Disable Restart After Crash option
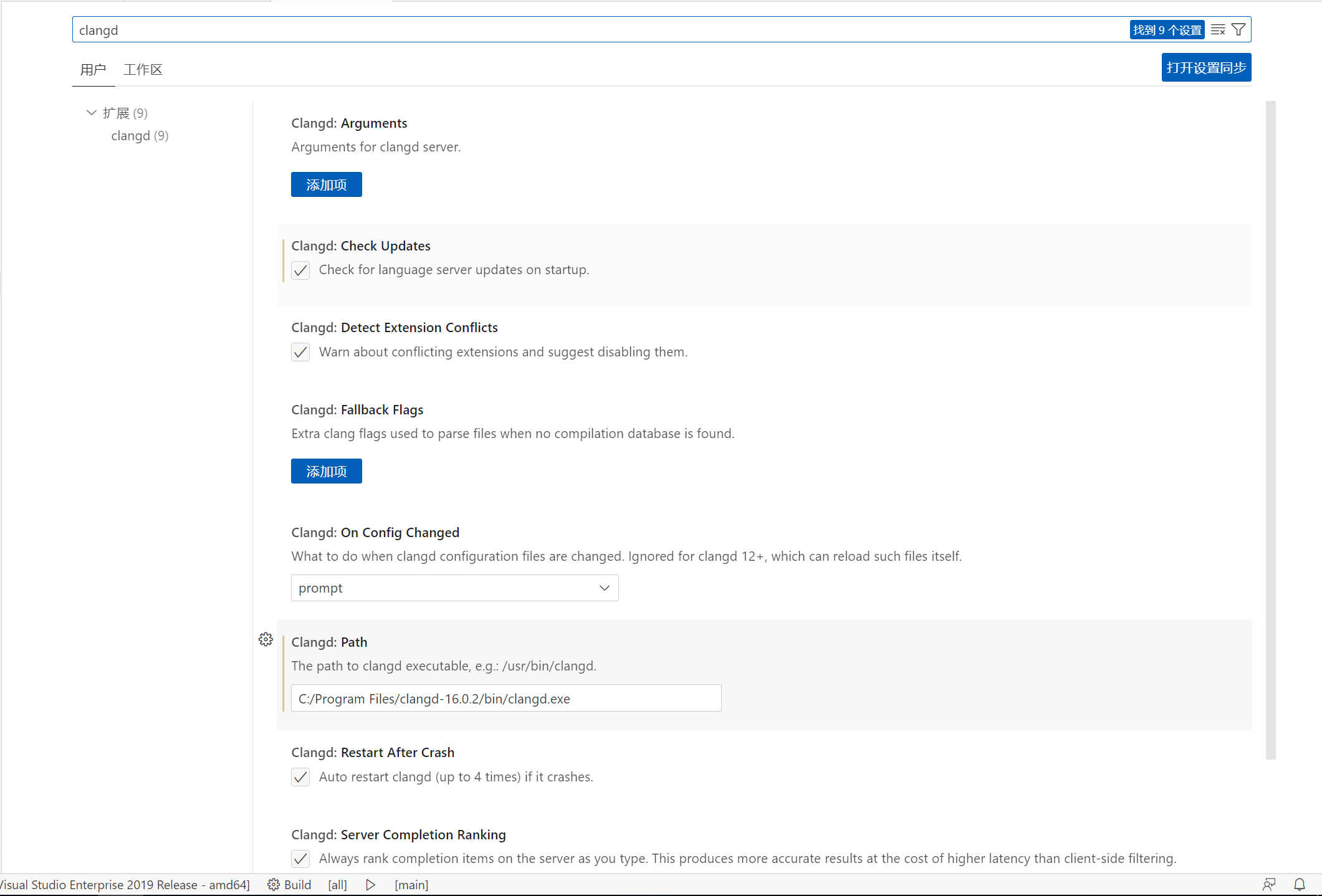The image size is (1322, 896). [300, 777]
